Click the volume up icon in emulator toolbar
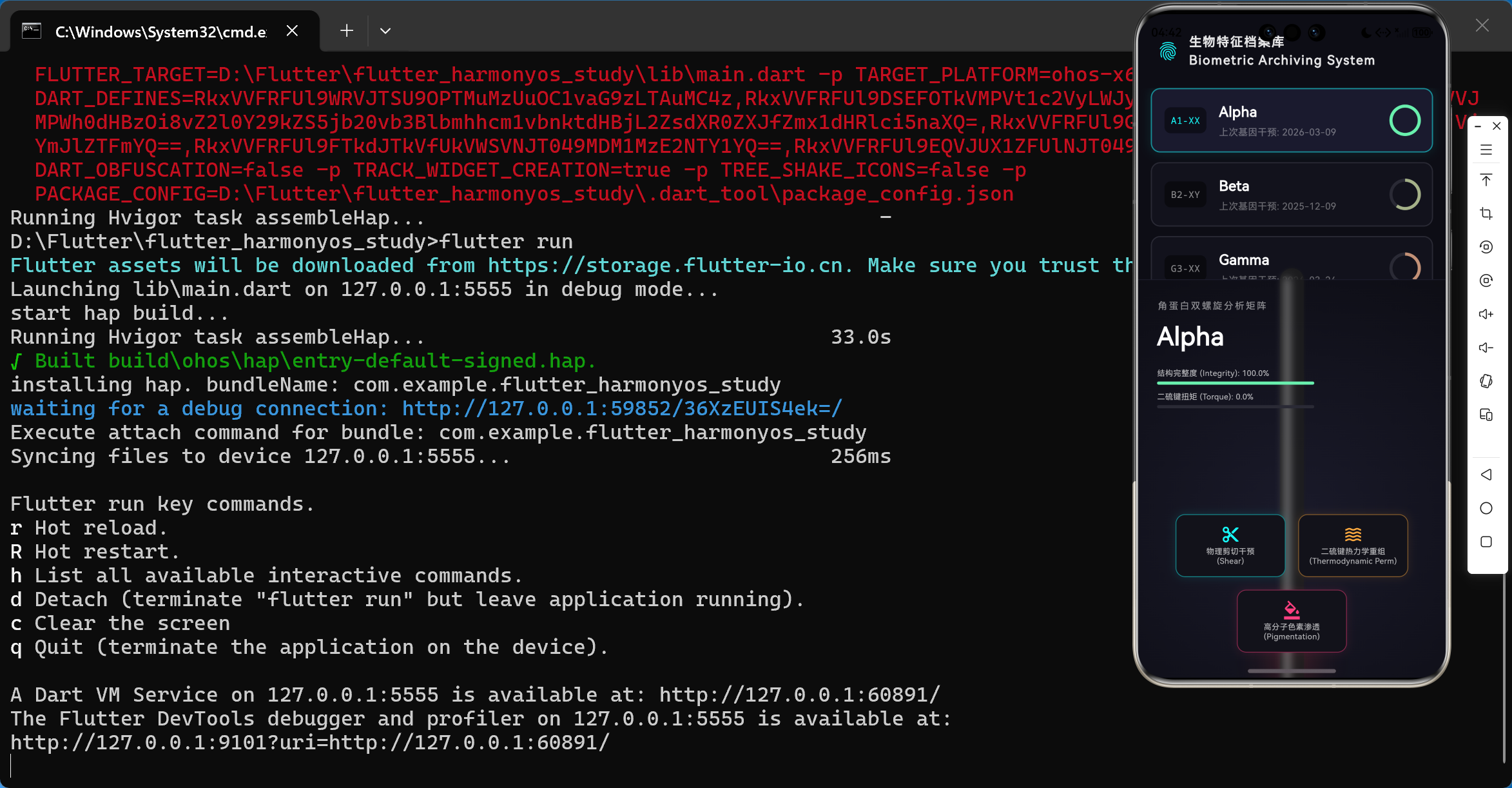Image resolution: width=1512 pixels, height=788 pixels. click(x=1486, y=314)
